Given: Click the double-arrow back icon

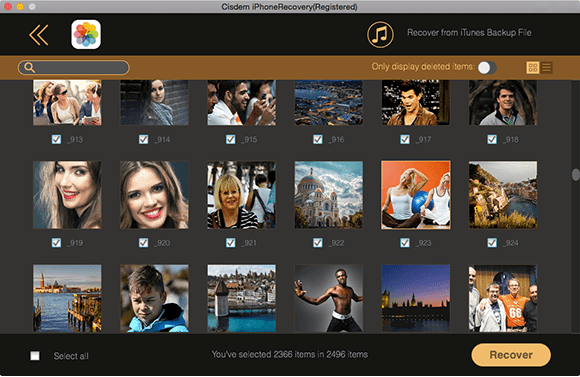Looking at the screenshot, I should coord(39,35).
